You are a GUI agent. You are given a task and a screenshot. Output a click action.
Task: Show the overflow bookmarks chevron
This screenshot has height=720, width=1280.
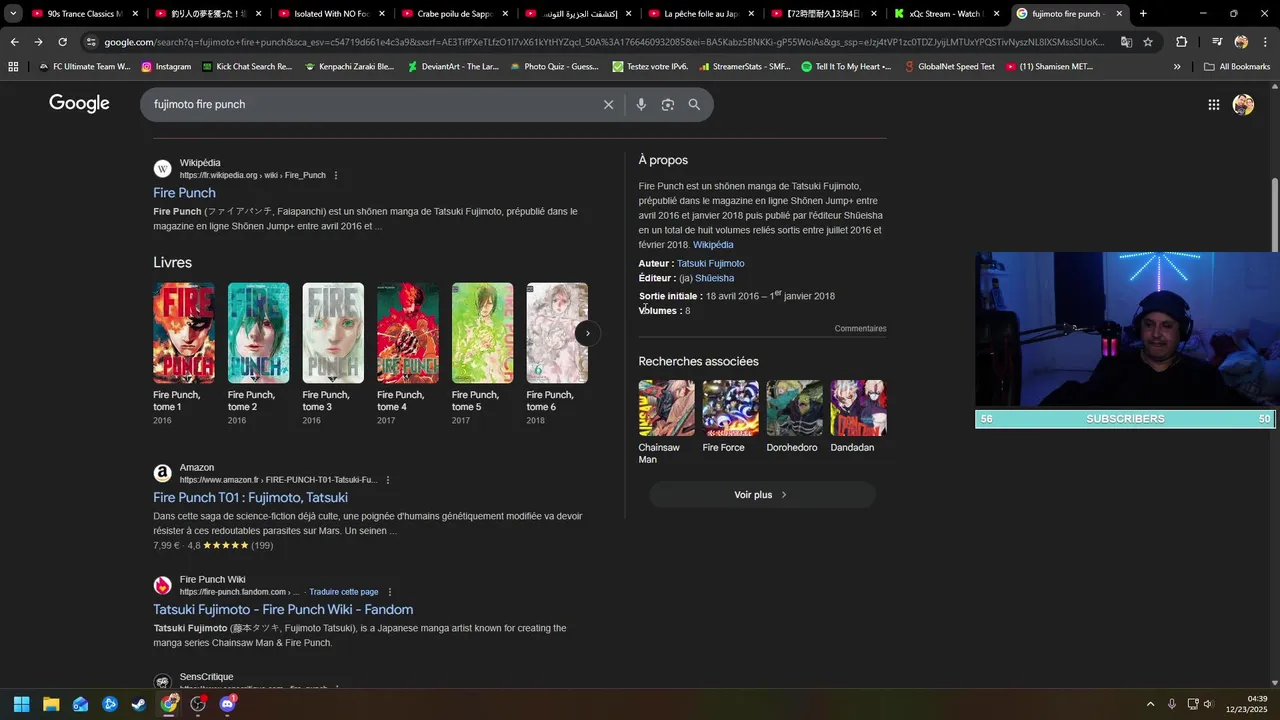(1177, 66)
